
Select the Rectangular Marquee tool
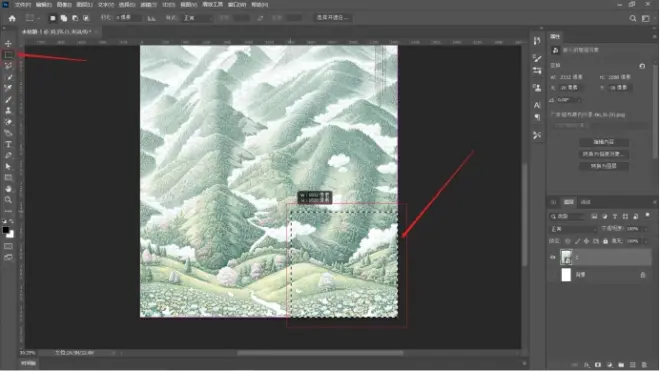point(8,55)
